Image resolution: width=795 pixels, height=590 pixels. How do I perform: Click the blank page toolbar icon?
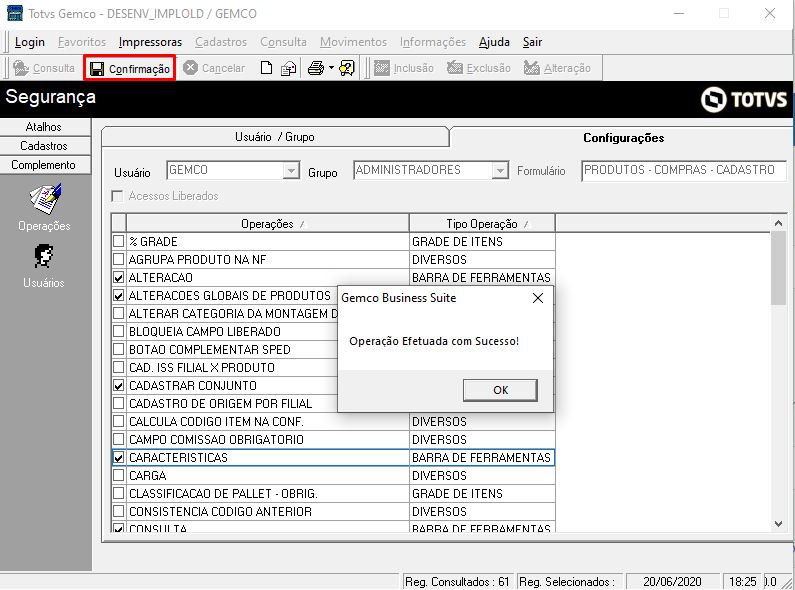pyautogui.click(x=266, y=68)
